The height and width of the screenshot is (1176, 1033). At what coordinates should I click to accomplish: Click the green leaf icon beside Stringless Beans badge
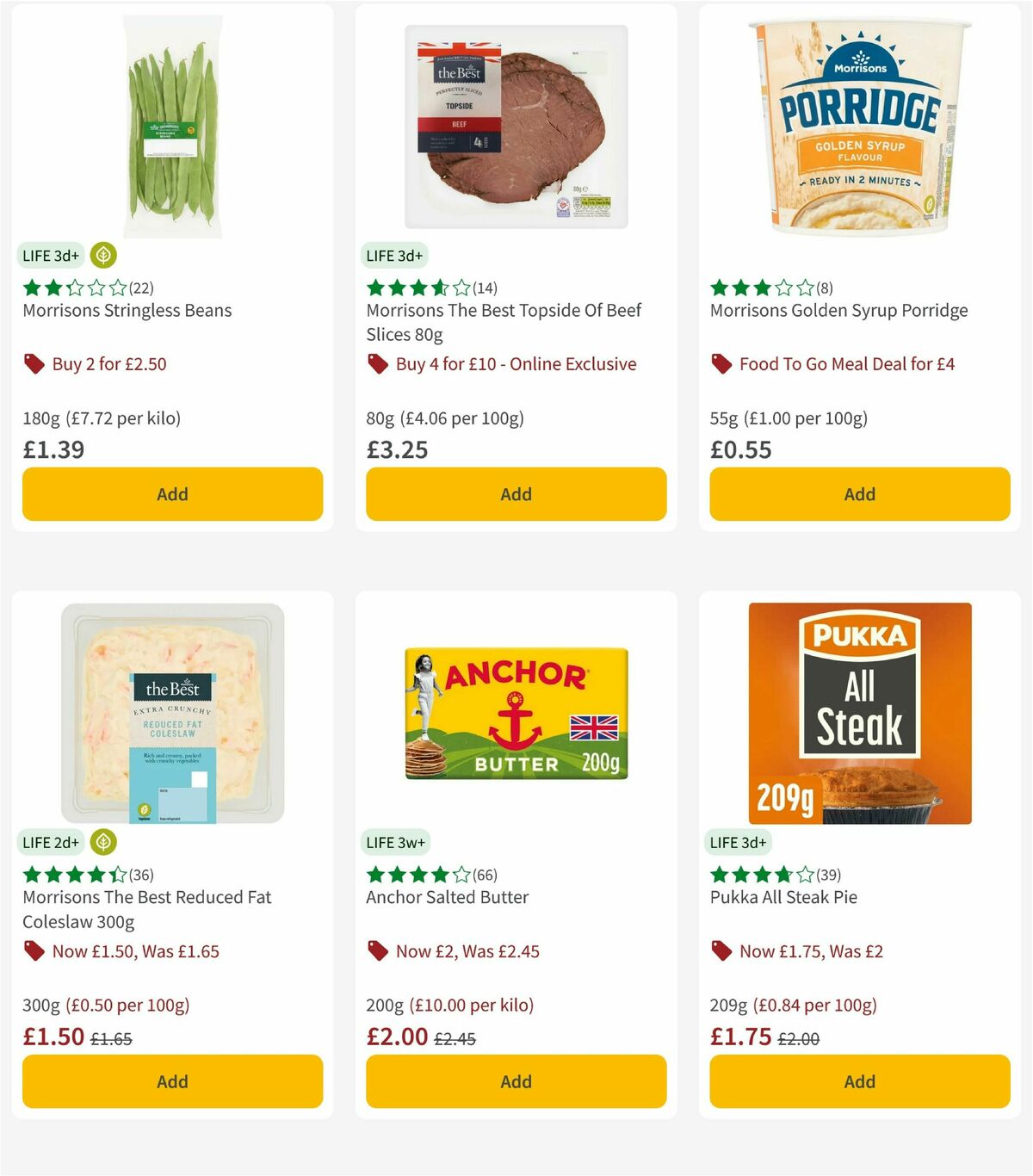102,256
